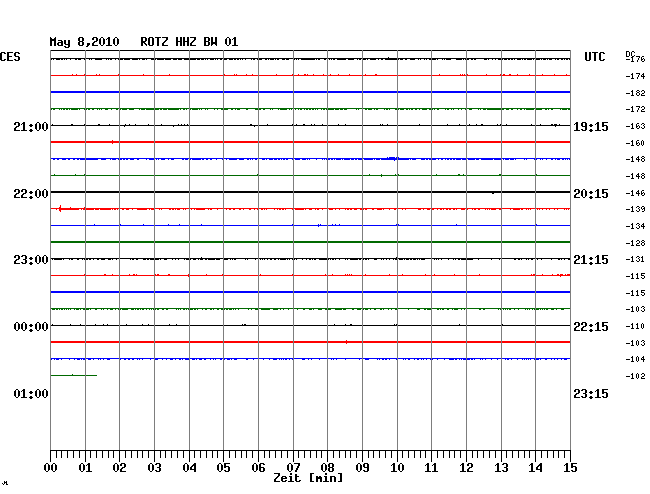Select the DC offset value -146
650x494 pixels.
point(635,193)
